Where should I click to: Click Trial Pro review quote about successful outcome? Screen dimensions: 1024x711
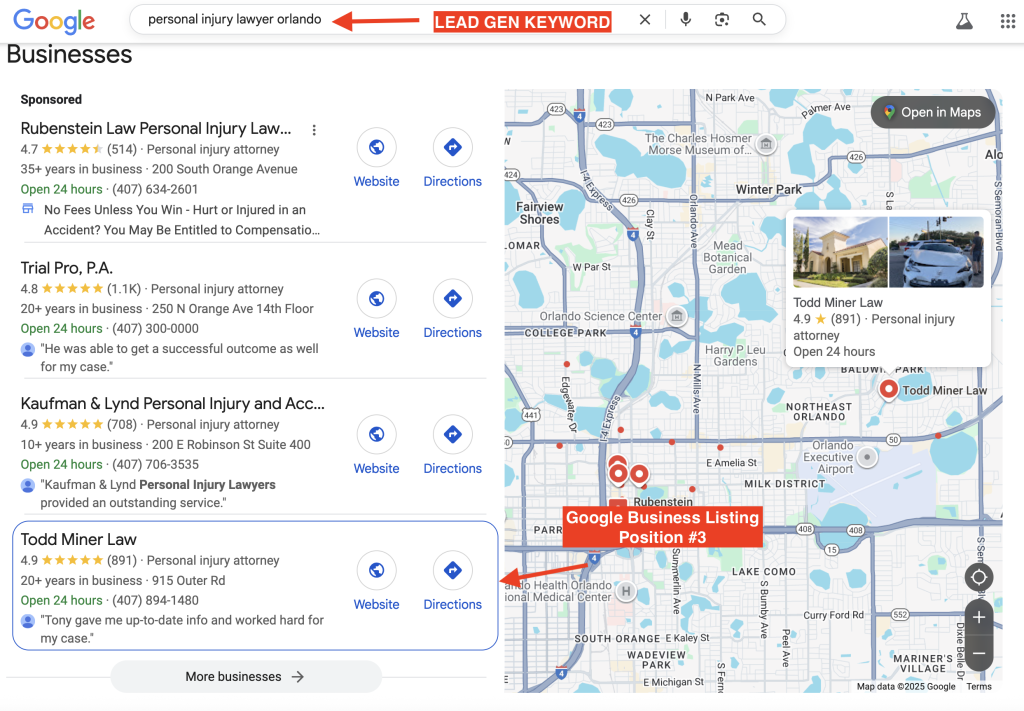click(x=180, y=357)
